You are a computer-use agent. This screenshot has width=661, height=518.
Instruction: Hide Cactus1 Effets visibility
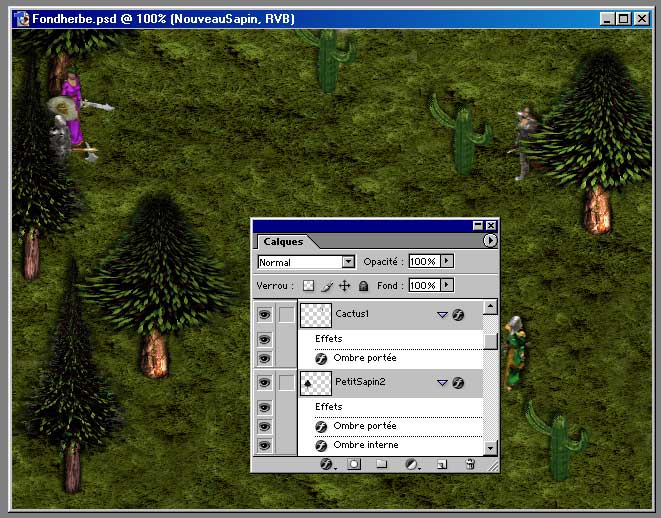coord(264,339)
